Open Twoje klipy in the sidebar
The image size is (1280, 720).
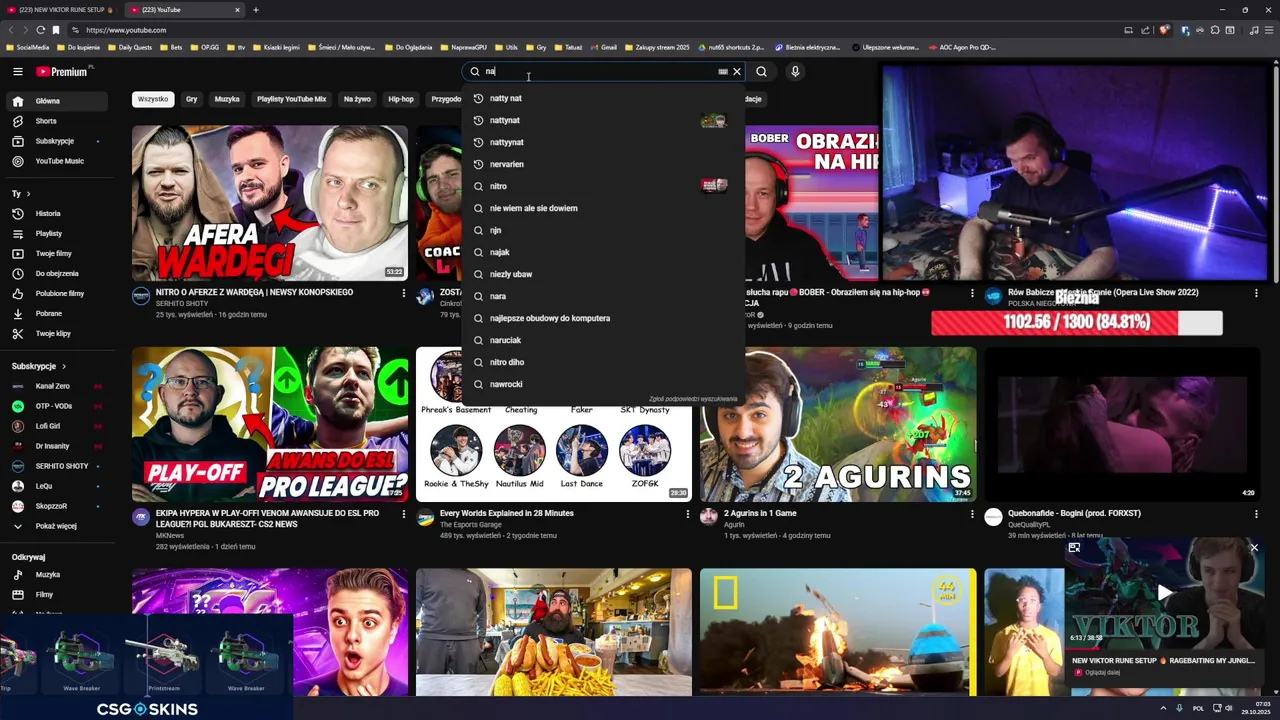click(58, 333)
